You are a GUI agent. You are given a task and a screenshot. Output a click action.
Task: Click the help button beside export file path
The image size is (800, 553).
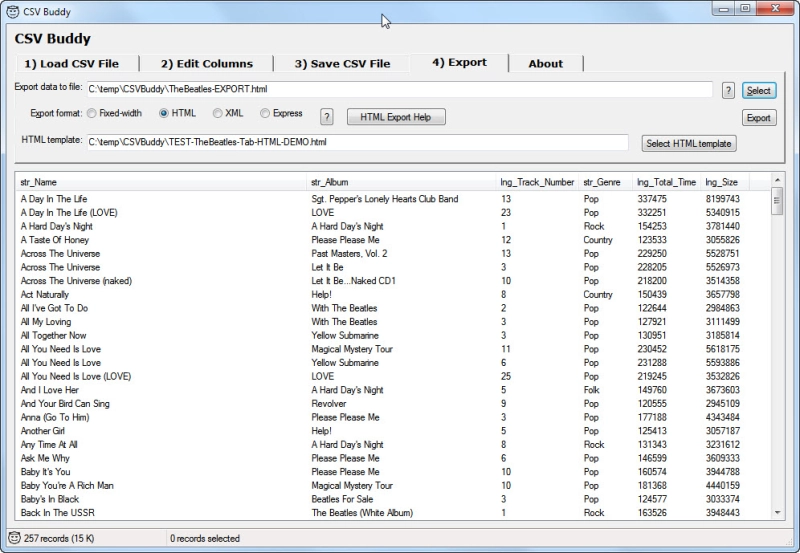(x=728, y=91)
